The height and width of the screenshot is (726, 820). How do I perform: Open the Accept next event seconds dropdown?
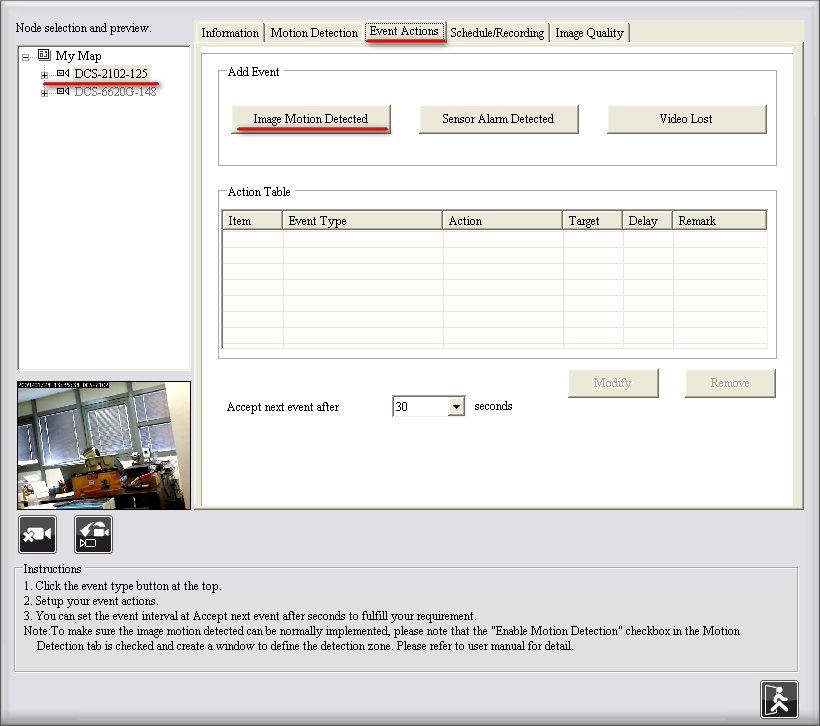(x=456, y=407)
